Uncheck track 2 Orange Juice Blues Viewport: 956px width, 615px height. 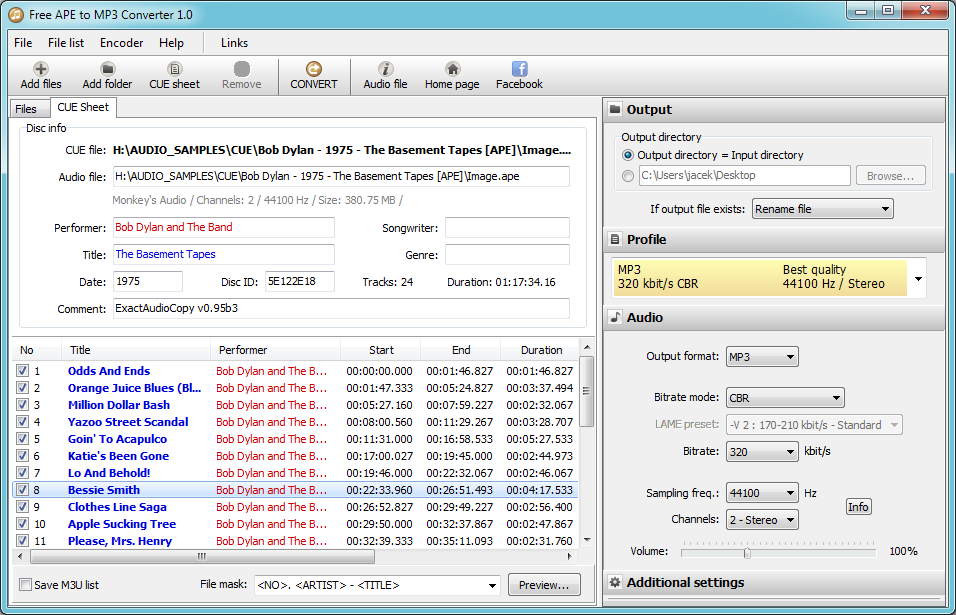(x=23, y=388)
